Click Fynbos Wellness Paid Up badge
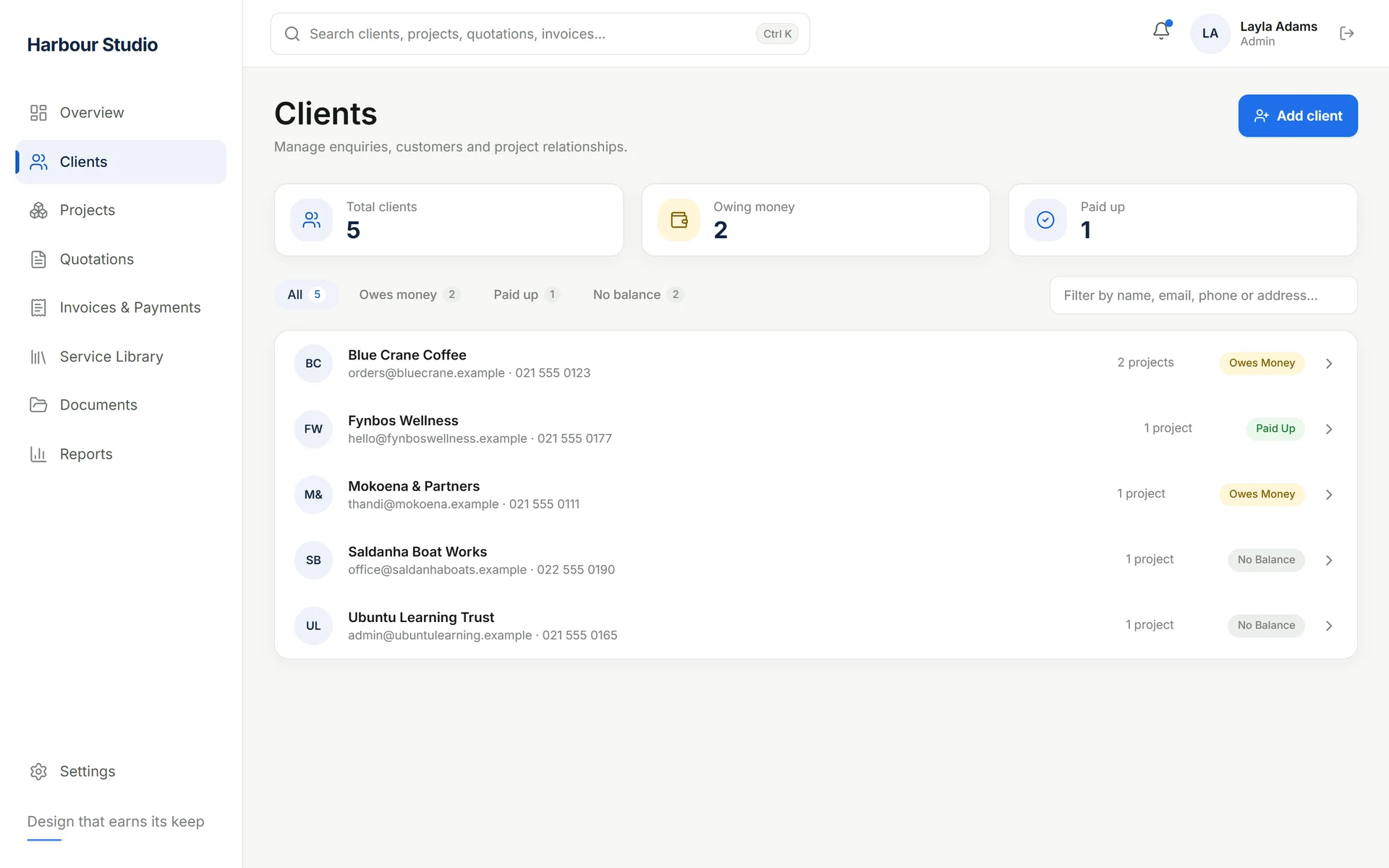 click(1275, 429)
